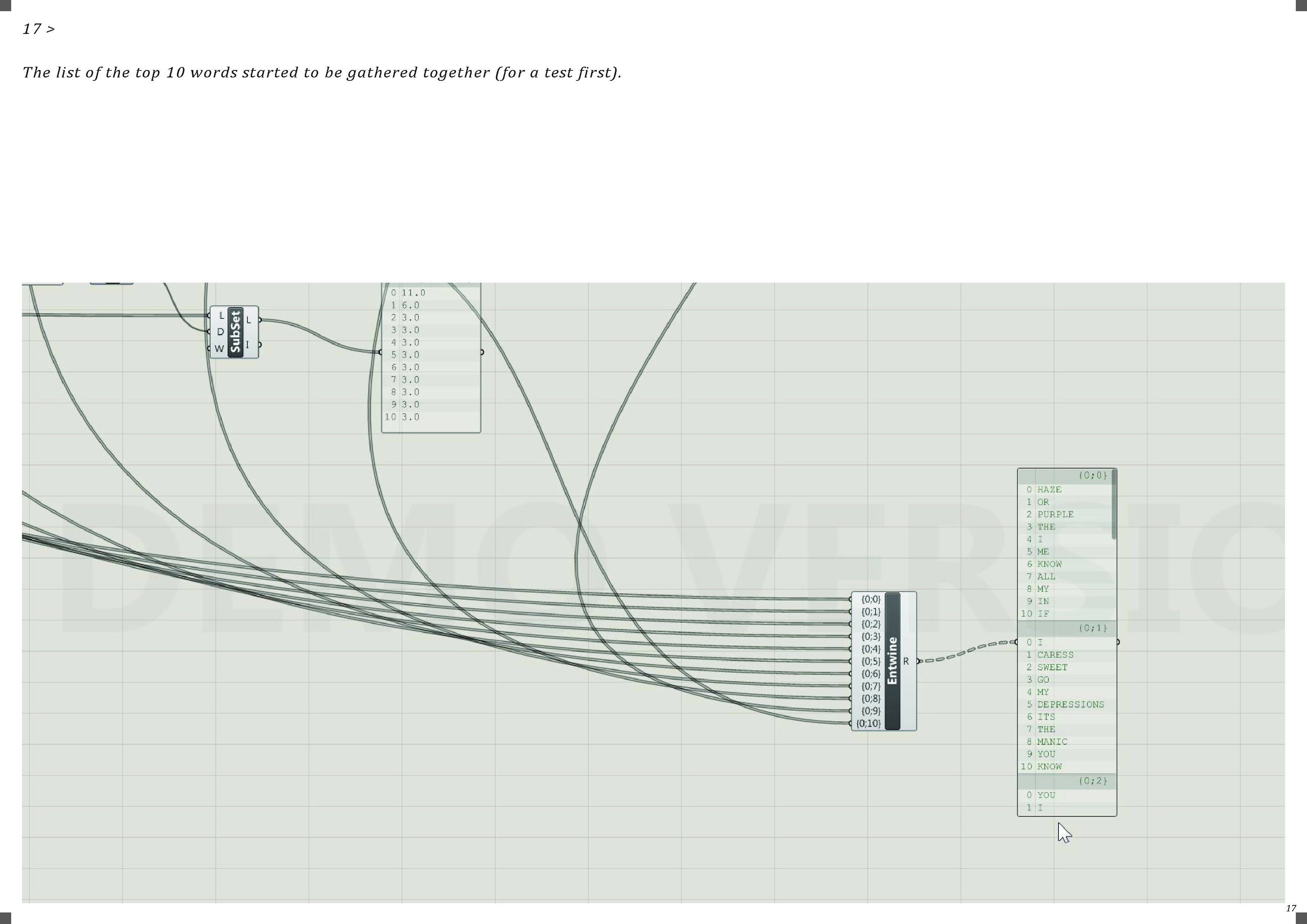Click Entwine input {0;5}
This screenshot has width=1307, height=924.
[x=870, y=661]
